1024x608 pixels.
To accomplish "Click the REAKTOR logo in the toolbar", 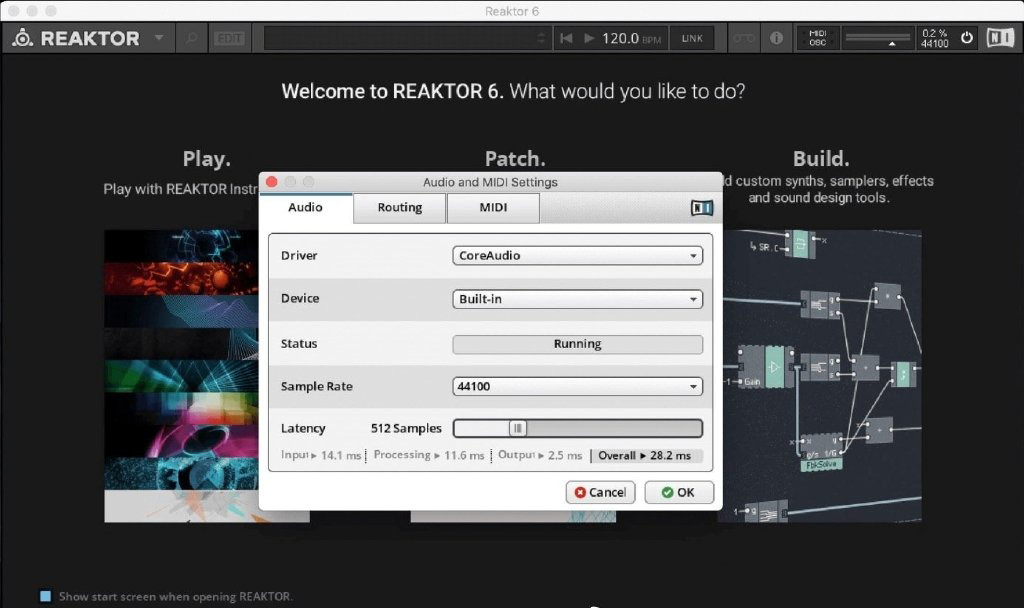I will tap(76, 38).
